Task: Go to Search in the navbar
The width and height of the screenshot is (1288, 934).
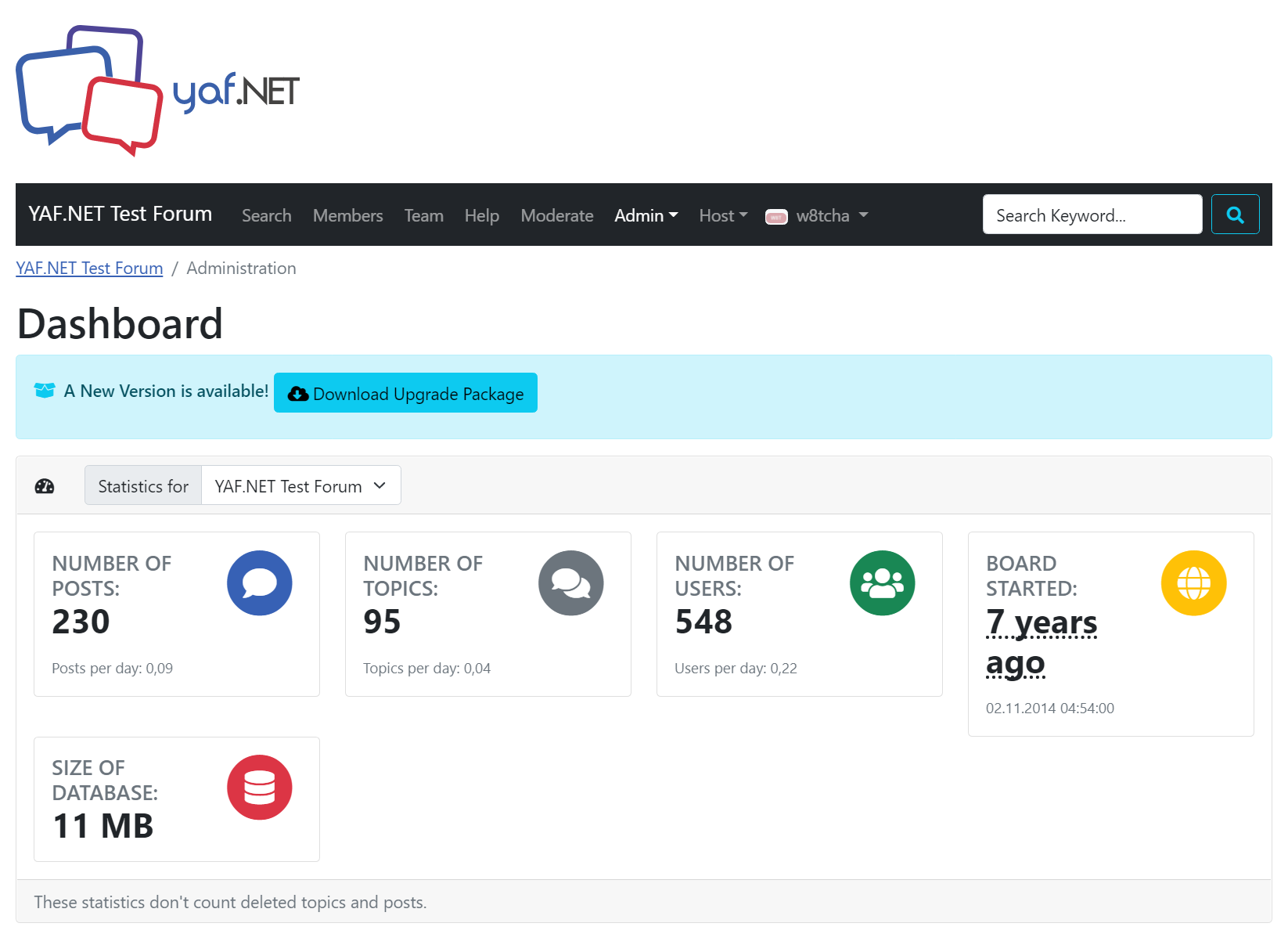Action: (x=267, y=215)
